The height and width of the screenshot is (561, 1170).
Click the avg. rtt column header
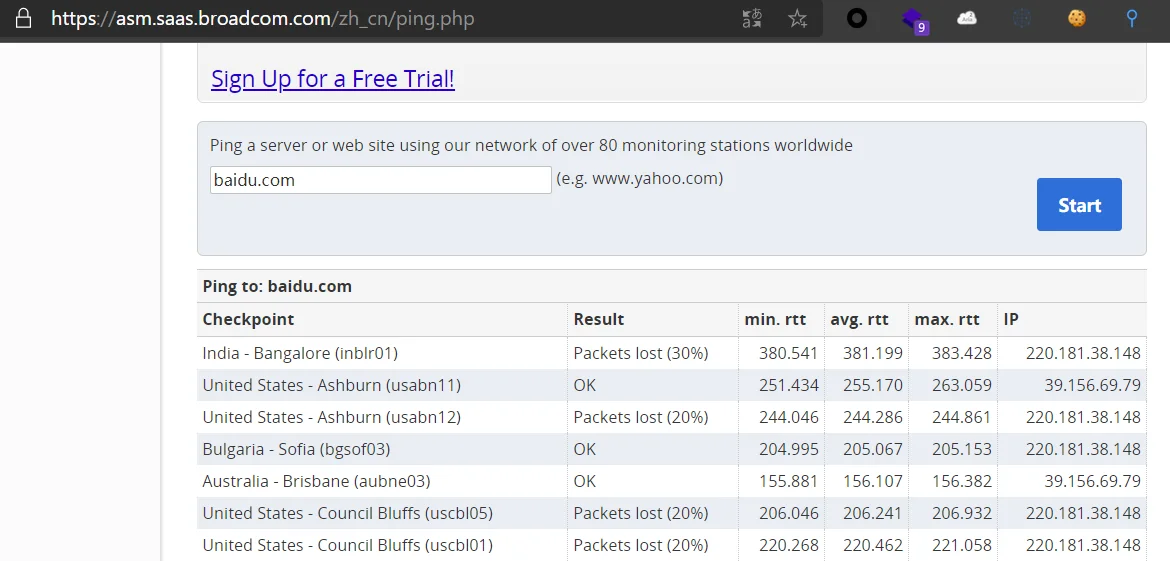coord(860,319)
